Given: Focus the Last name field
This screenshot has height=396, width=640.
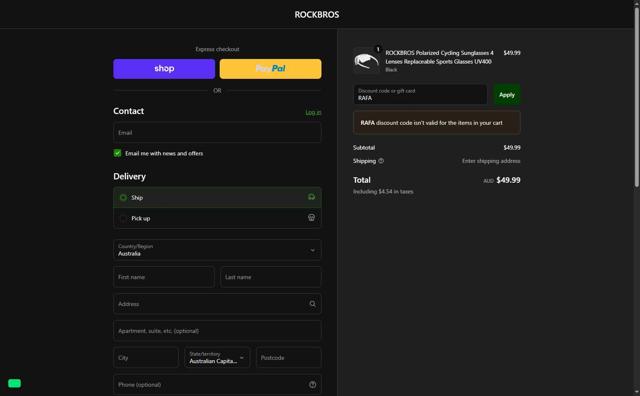Looking at the screenshot, I should 271,277.
